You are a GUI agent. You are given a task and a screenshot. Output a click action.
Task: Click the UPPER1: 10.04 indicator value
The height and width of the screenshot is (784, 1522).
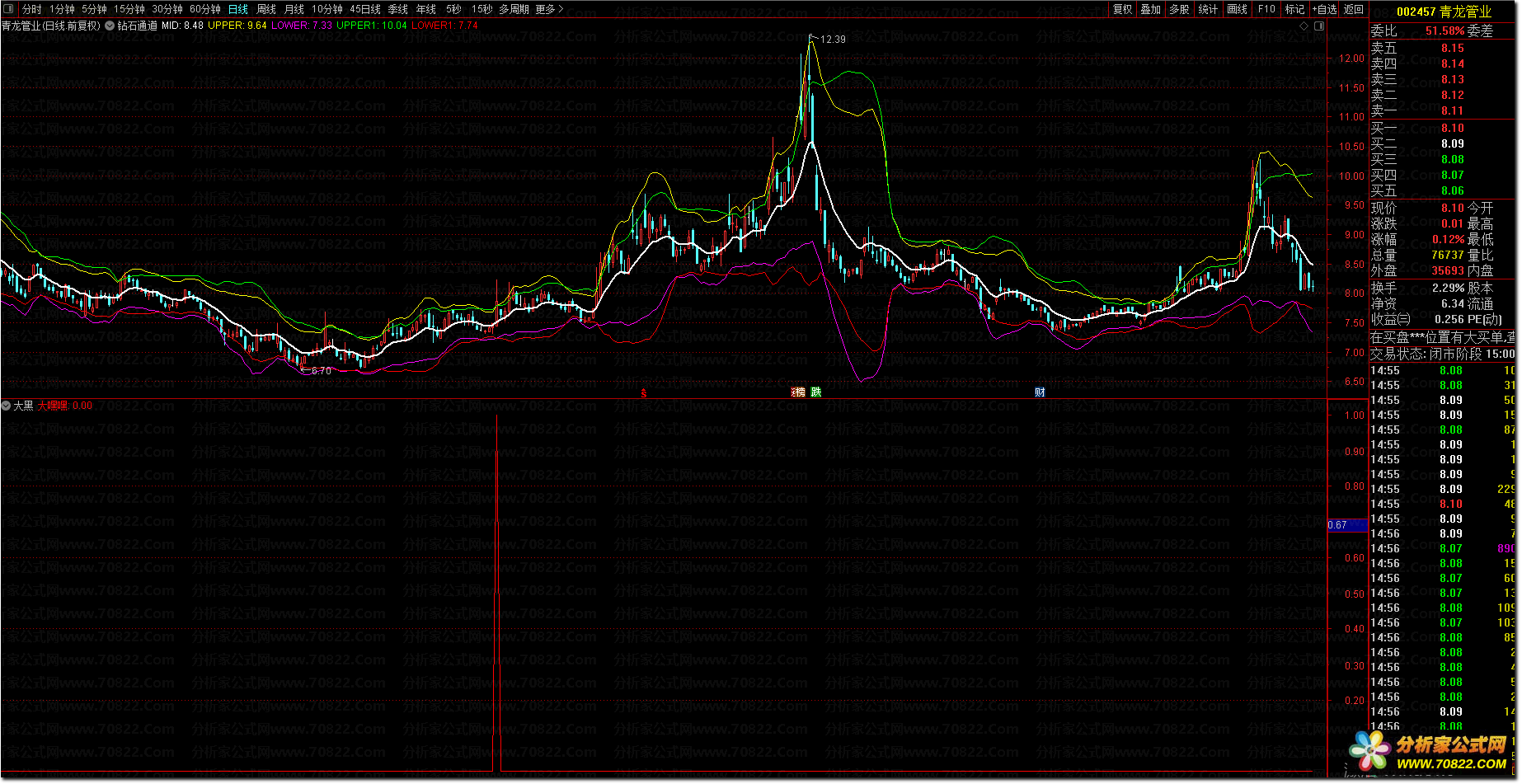pos(372,26)
